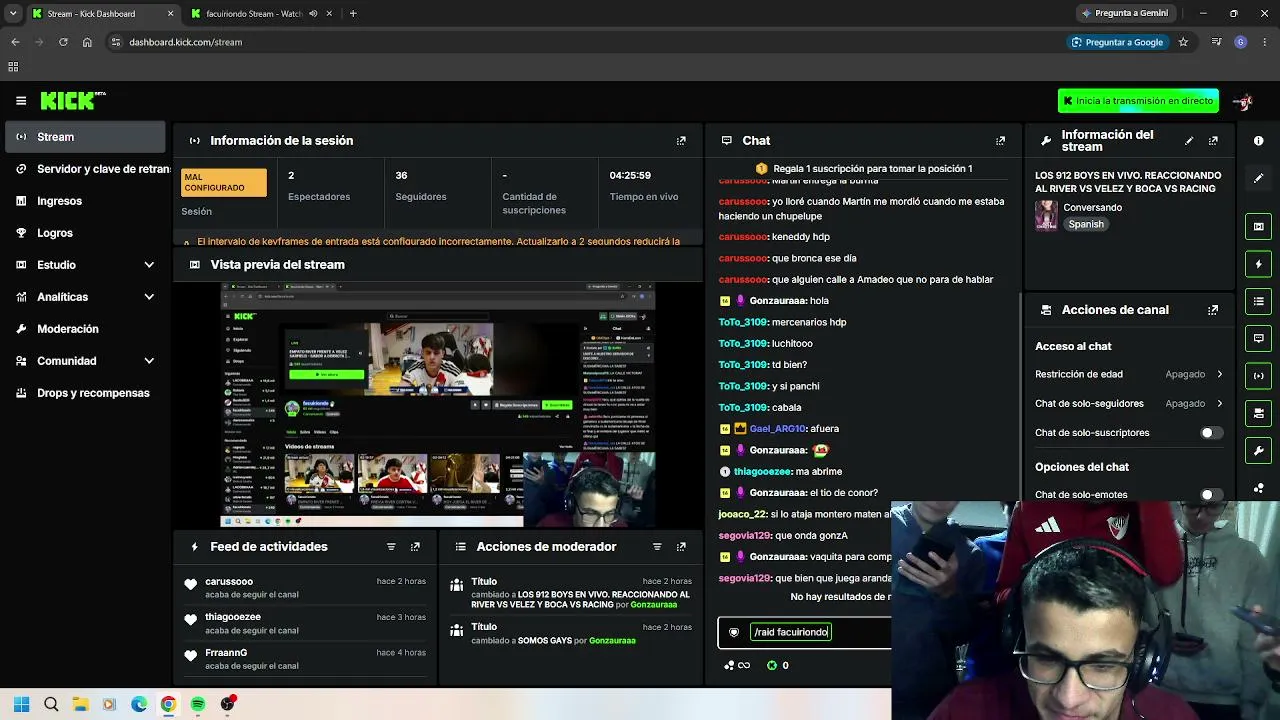Image resolution: width=1280 pixels, height=720 pixels.
Task: Click the channel points icon below chat input
Action: 728,665
